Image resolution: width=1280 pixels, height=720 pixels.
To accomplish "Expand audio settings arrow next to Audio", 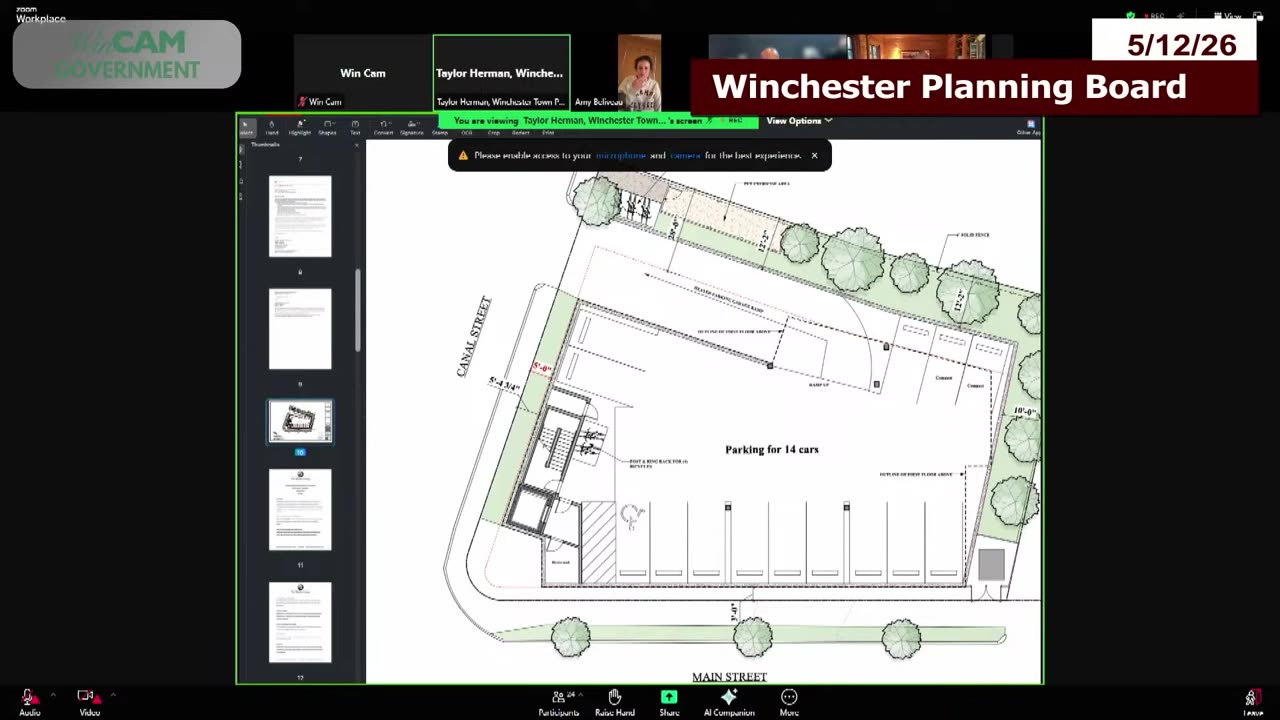I will click(x=52, y=694).
